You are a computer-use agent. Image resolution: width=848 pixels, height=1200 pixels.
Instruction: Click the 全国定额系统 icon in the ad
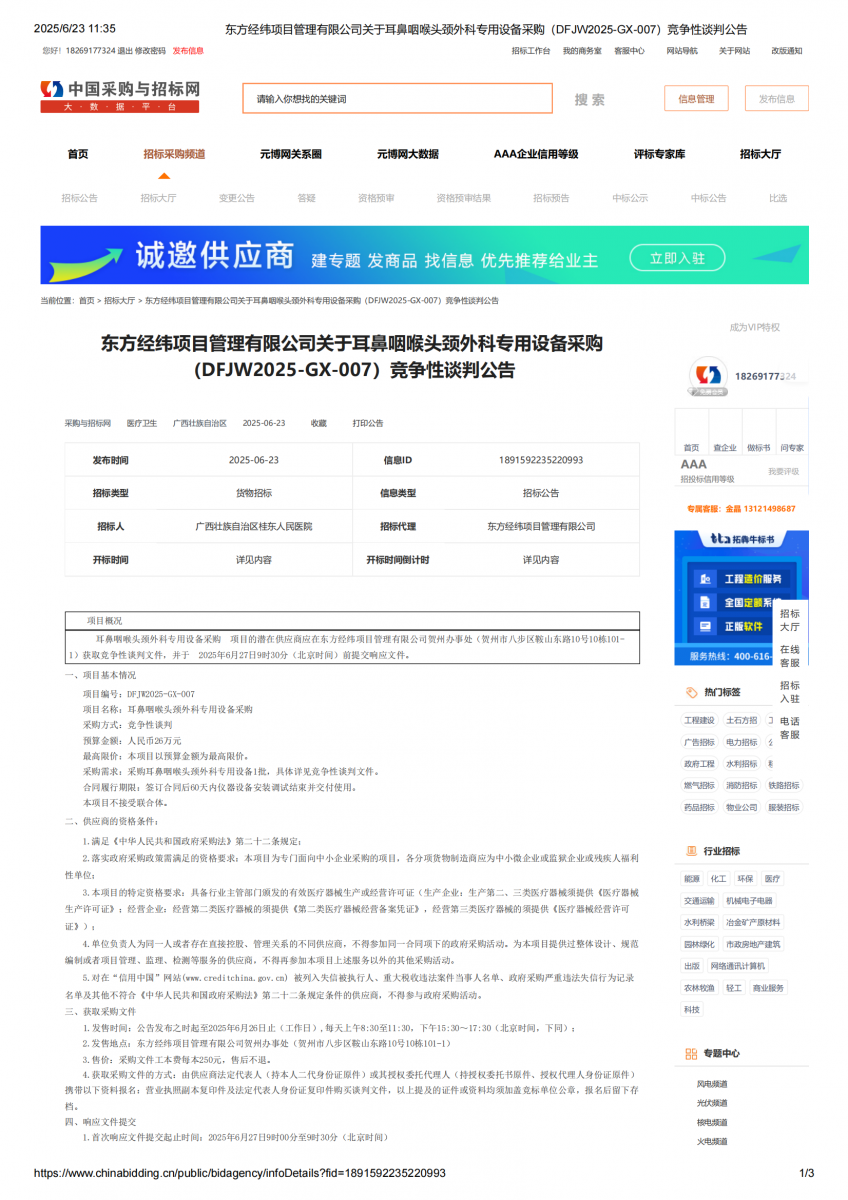[706, 603]
